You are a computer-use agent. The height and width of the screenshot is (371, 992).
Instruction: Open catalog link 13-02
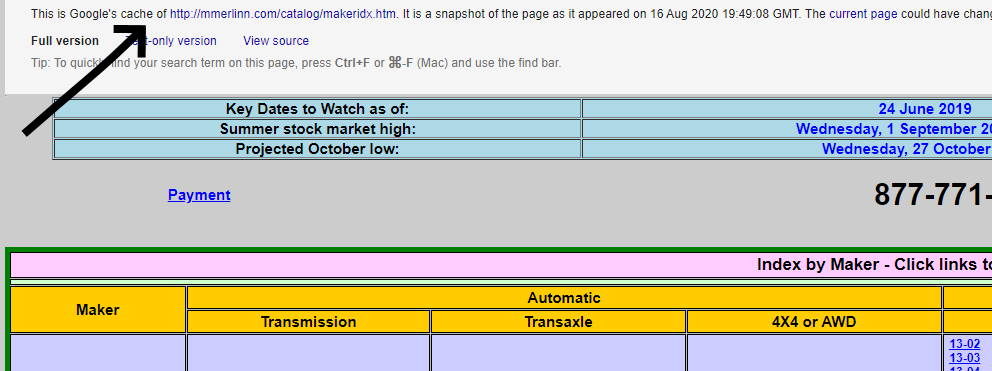[x=965, y=344]
